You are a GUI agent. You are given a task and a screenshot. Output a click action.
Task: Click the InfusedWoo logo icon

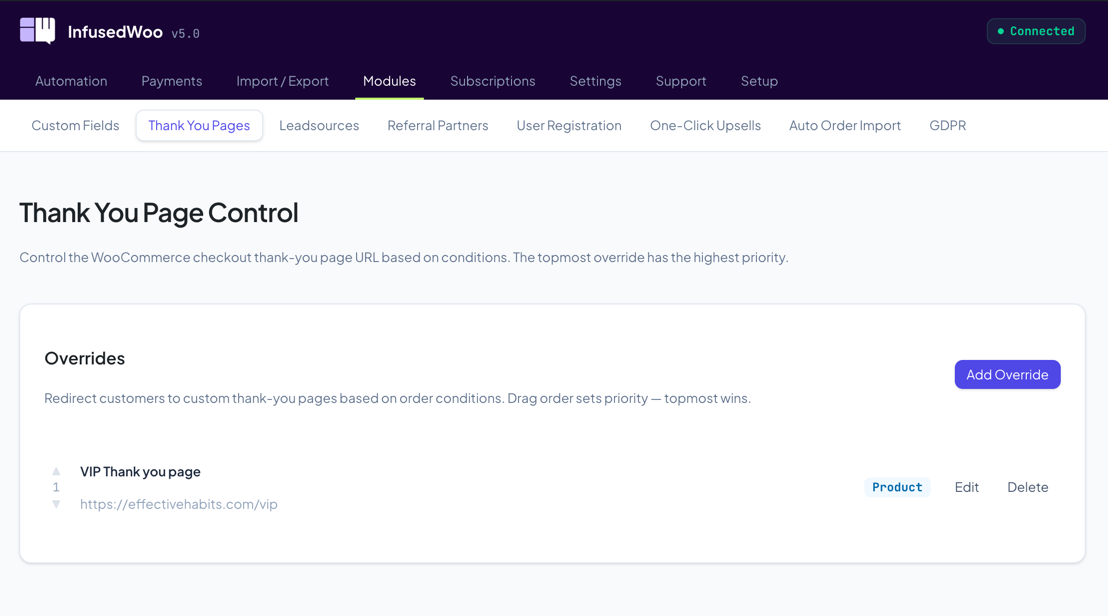click(36, 31)
